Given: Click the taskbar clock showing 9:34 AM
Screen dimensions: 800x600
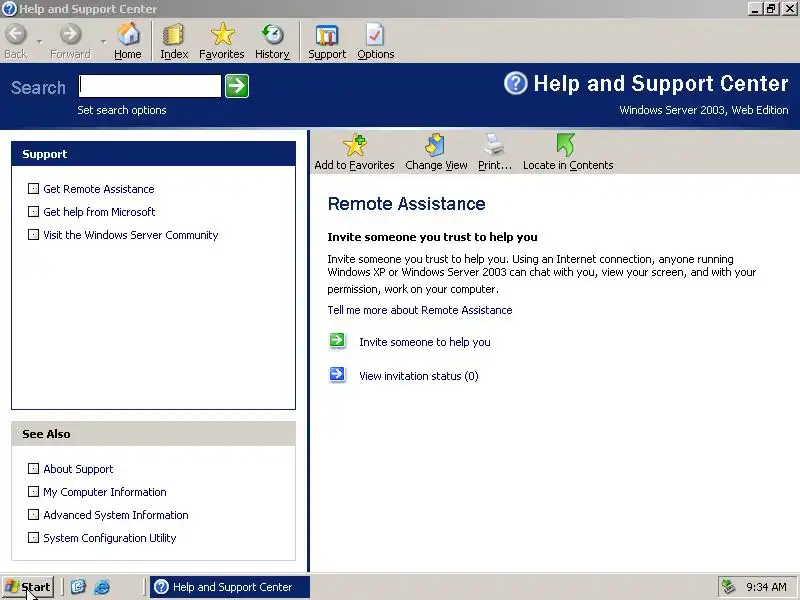Looking at the screenshot, I should [766, 587].
